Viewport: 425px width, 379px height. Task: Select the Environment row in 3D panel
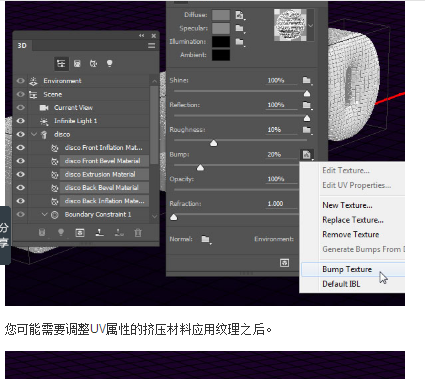click(88, 81)
